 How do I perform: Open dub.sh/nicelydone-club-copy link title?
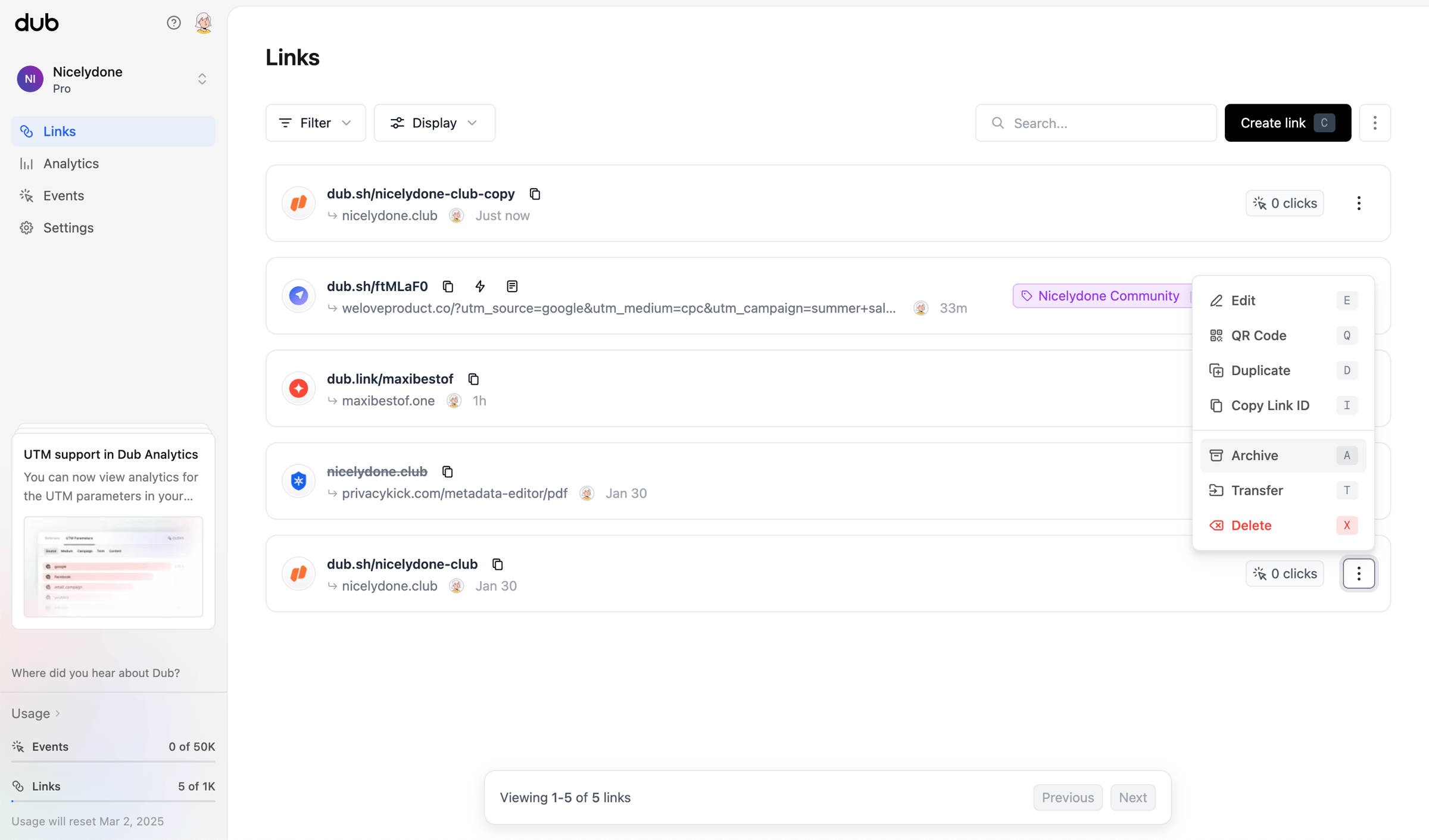point(421,194)
